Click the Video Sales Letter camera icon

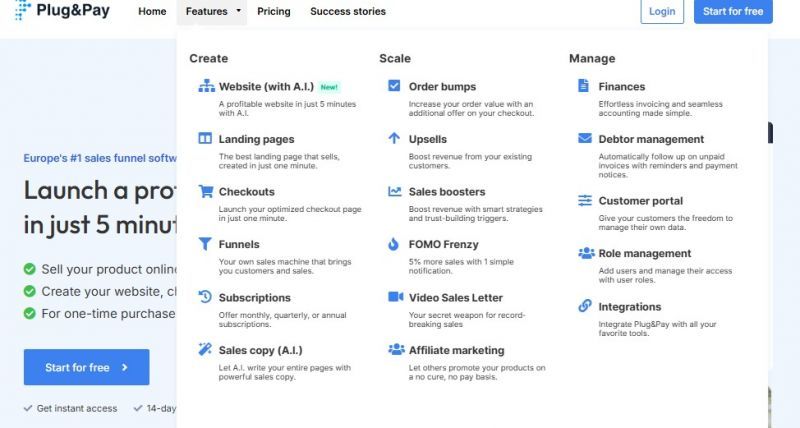pos(394,297)
